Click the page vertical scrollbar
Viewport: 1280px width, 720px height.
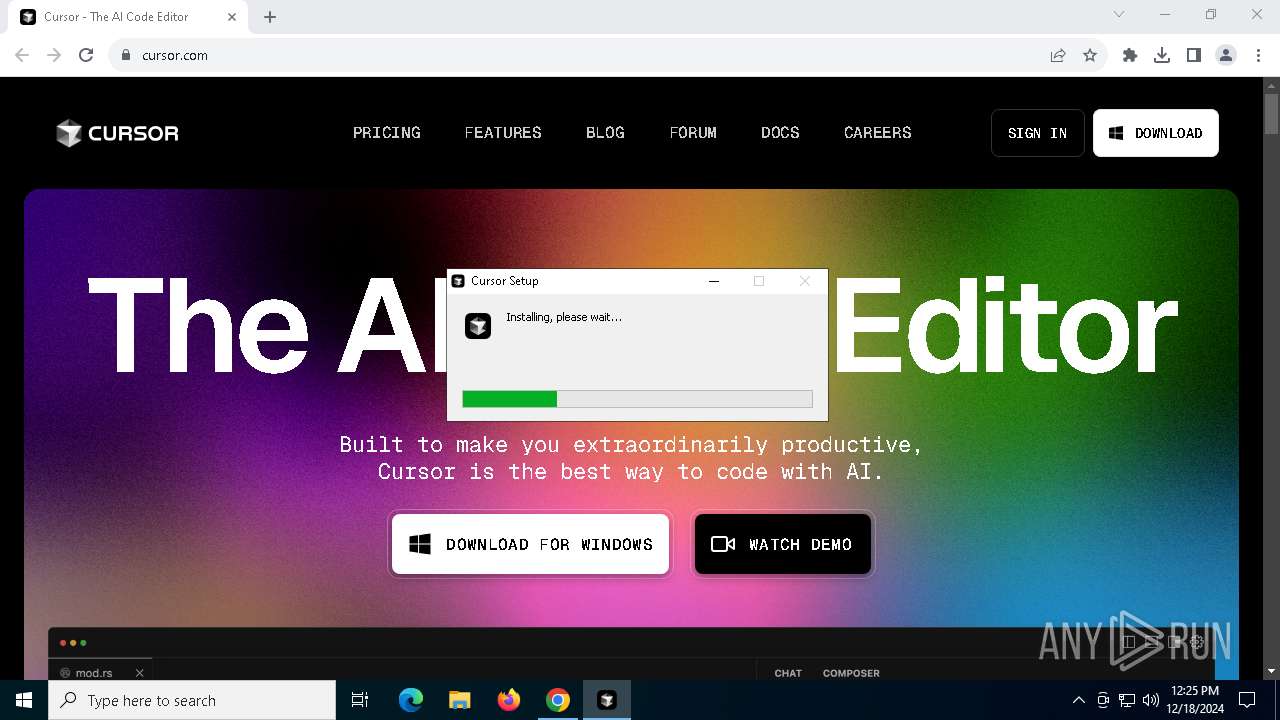point(1272,378)
